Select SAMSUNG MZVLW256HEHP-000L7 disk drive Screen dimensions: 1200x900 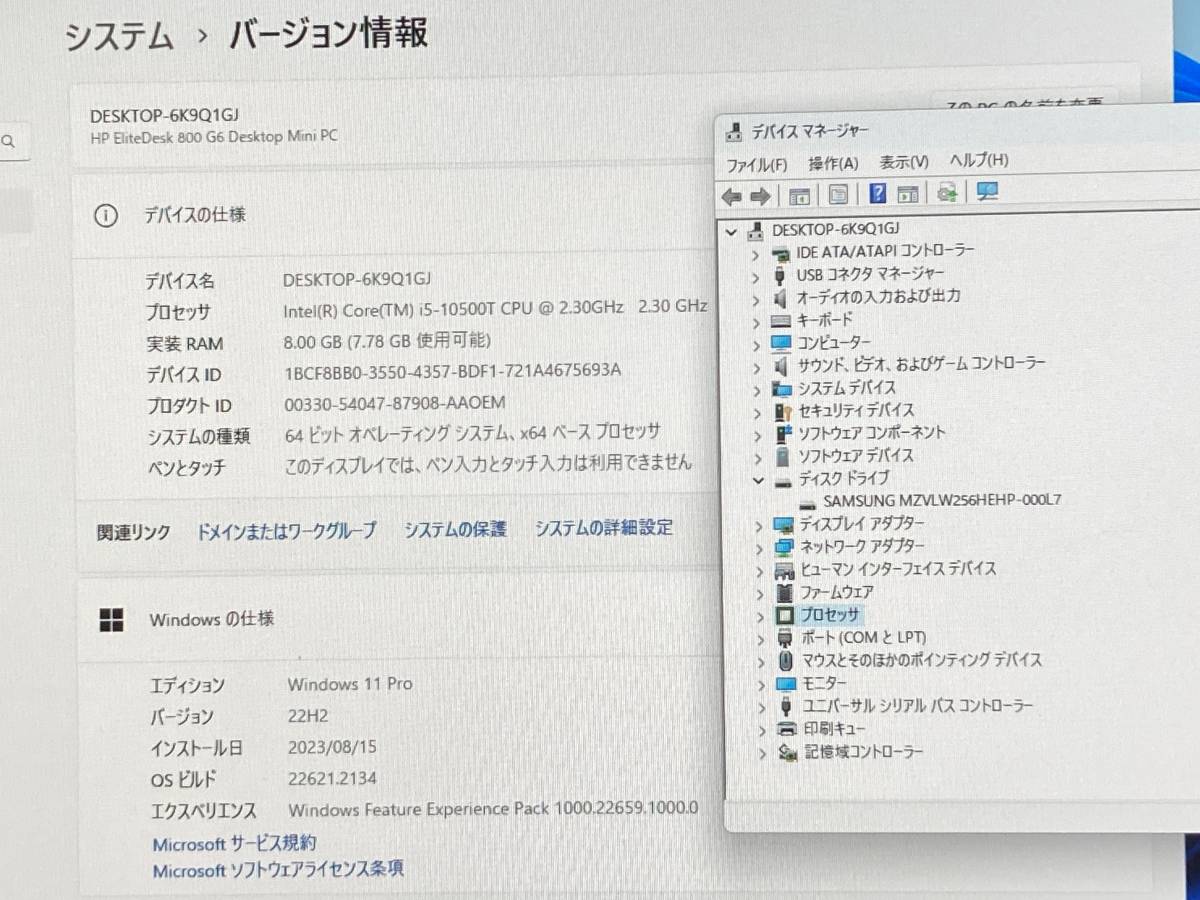[942, 500]
